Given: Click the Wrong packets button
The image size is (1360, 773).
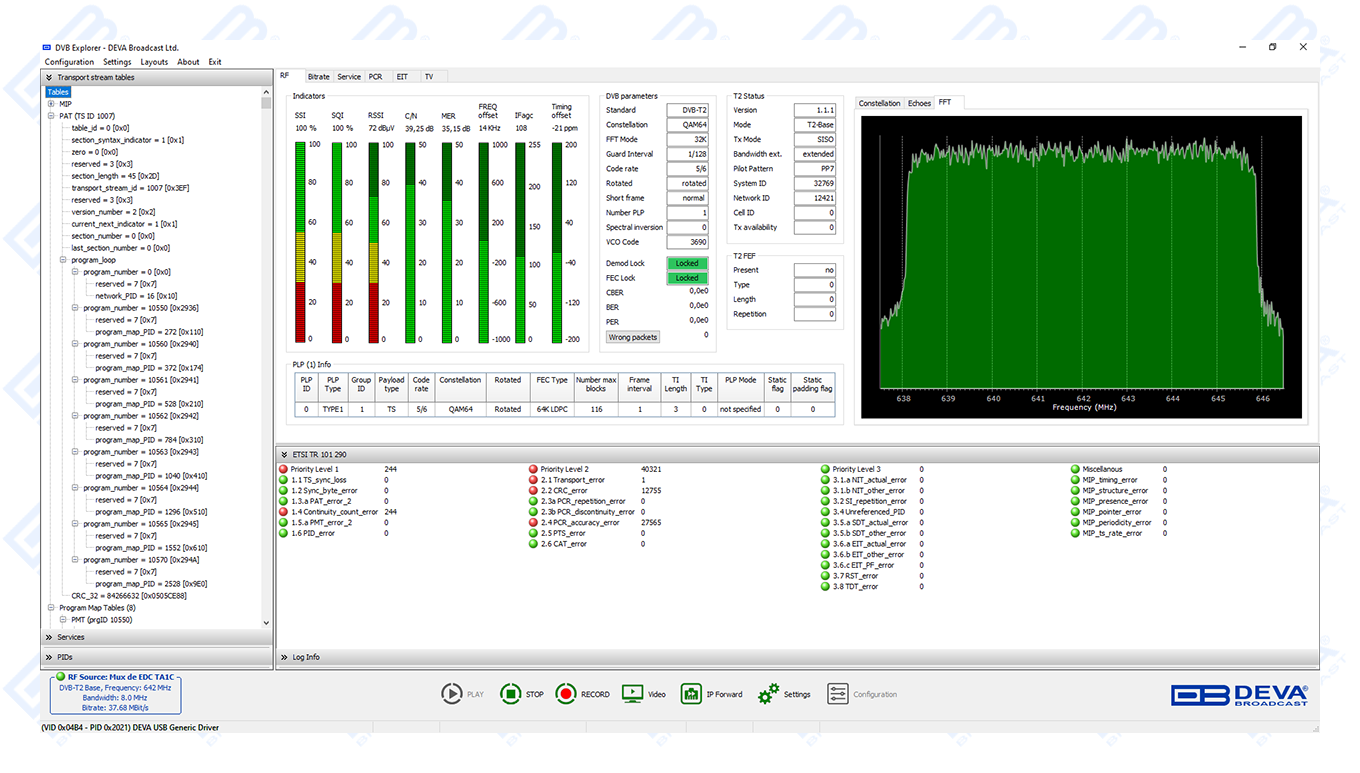Looking at the screenshot, I should pyautogui.click(x=633, y=337).
